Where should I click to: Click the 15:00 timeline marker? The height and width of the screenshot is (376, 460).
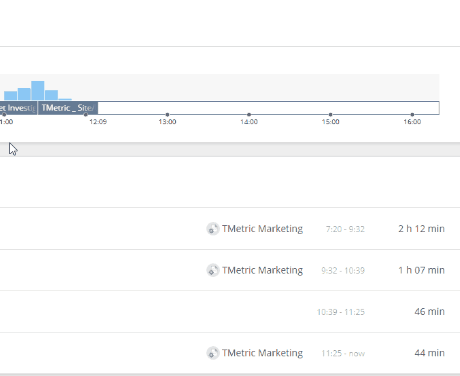point(330,115)
